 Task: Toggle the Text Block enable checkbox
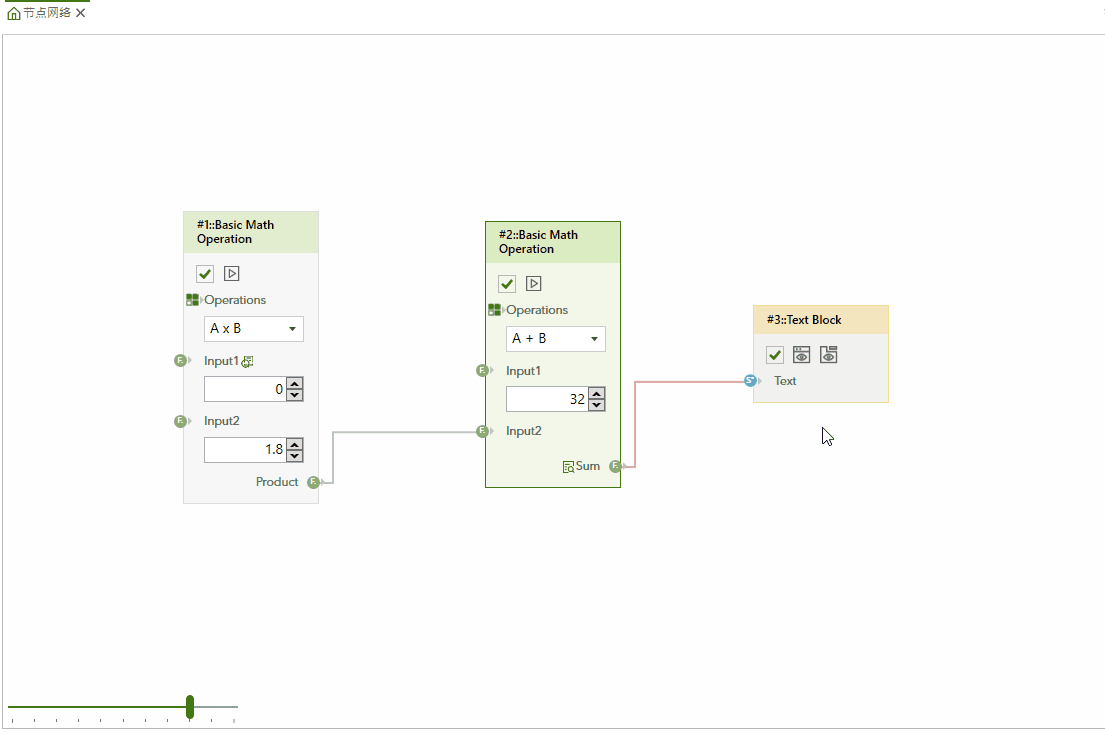coord(775,355)
